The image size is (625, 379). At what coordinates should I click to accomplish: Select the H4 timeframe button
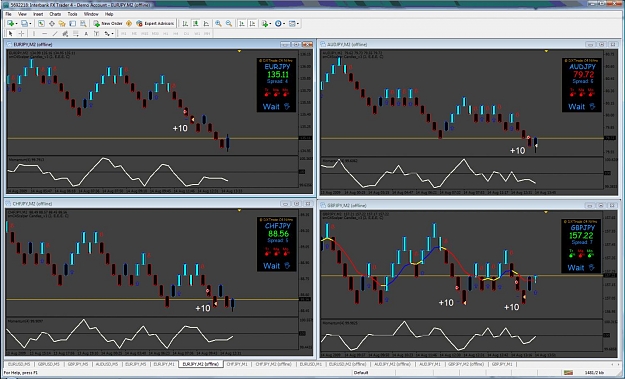pyautogui.click(x=176, y=33)
